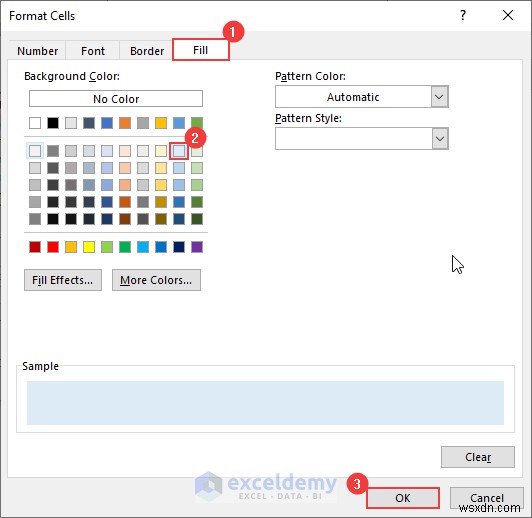Select the Fill tab
Image resolution: width=532 pixels, height=518 pixels.
(201, 50)
